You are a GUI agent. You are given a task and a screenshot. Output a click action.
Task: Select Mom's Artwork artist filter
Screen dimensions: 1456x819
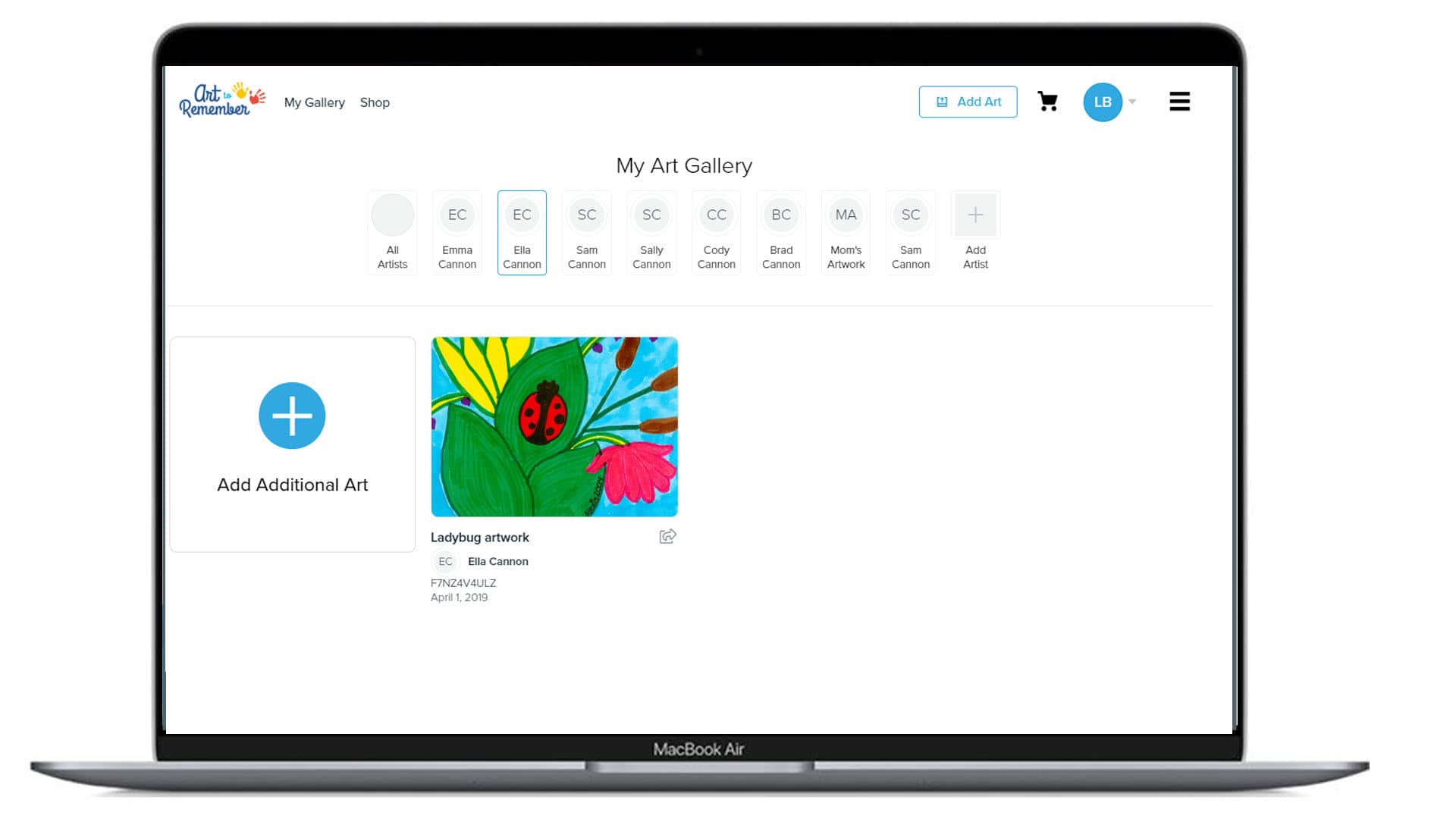pyautogui.click(x=846, y=233)
